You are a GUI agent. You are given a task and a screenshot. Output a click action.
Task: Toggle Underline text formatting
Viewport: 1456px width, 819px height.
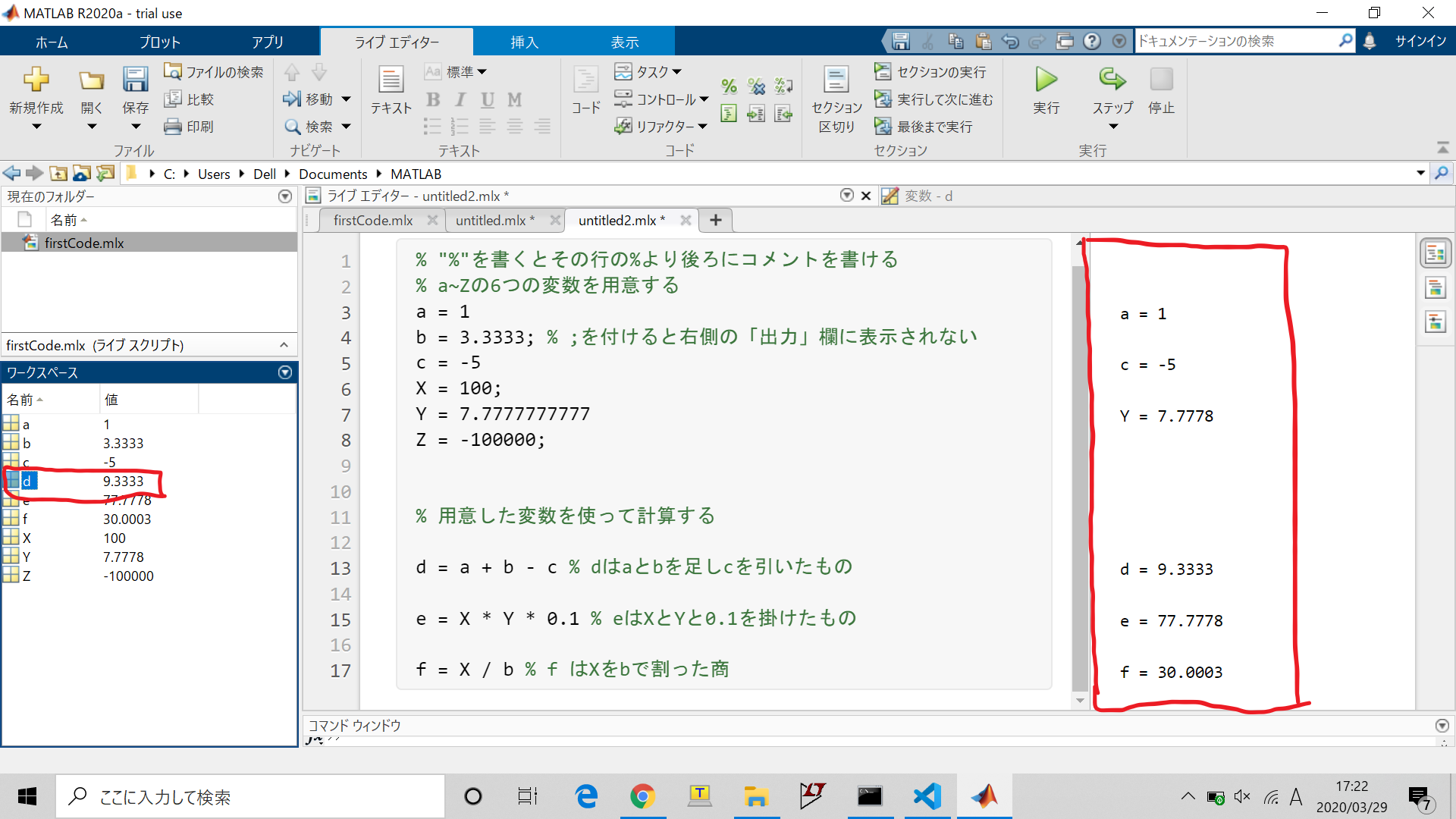pyautogui.click(x=488, y=99)
